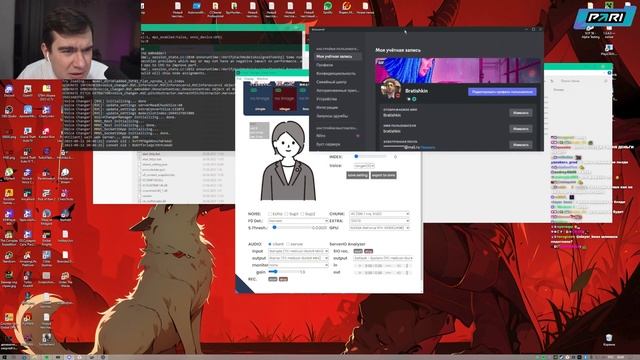Viewport: 640px width, 360px height.
Task: Open the CHUNK size dropdown
Action: click(379, 214)
